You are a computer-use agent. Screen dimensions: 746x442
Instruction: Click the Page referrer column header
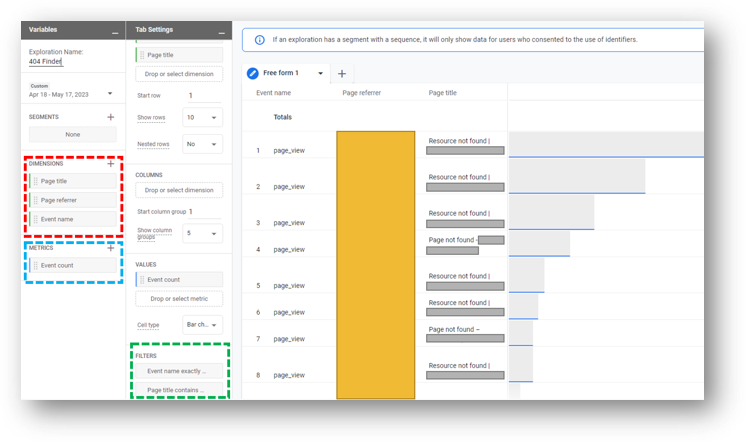[x=362, y=93]
